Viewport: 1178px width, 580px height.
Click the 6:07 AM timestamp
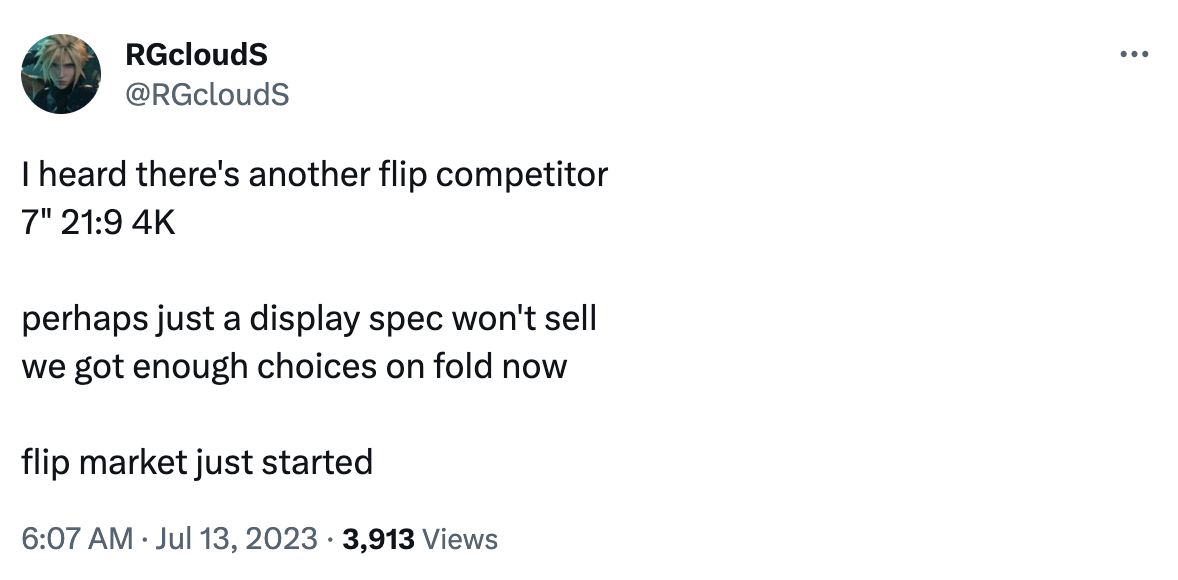[77, 539]
